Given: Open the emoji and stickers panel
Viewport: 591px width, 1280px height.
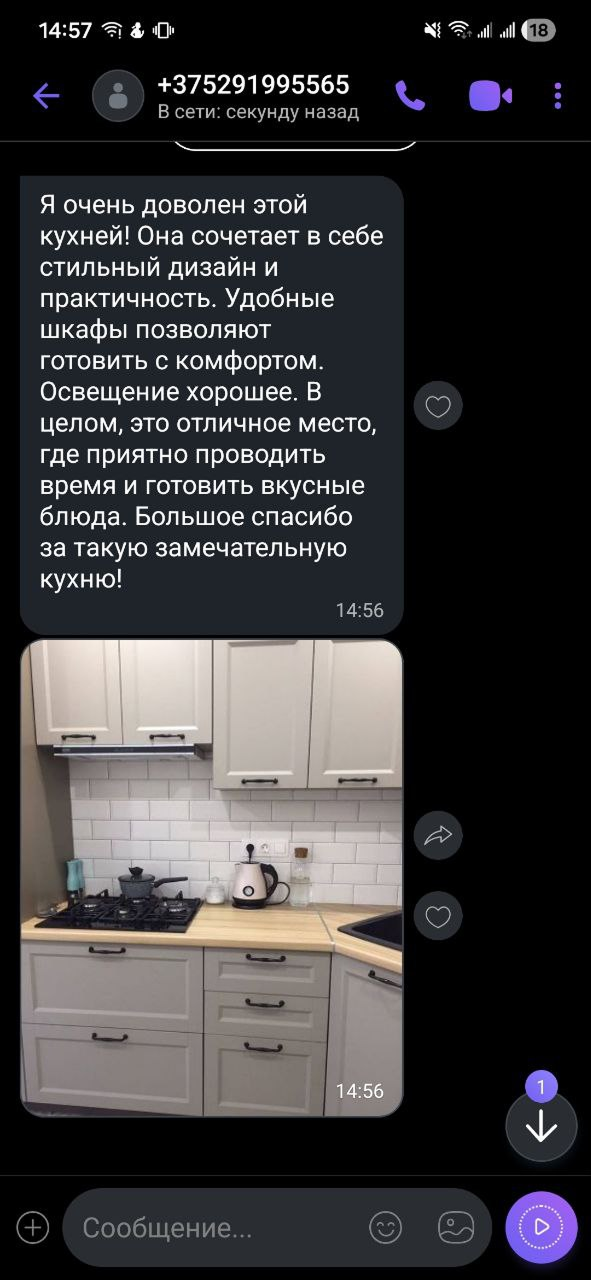Looking at the screenshot, I should (385, 1227).
